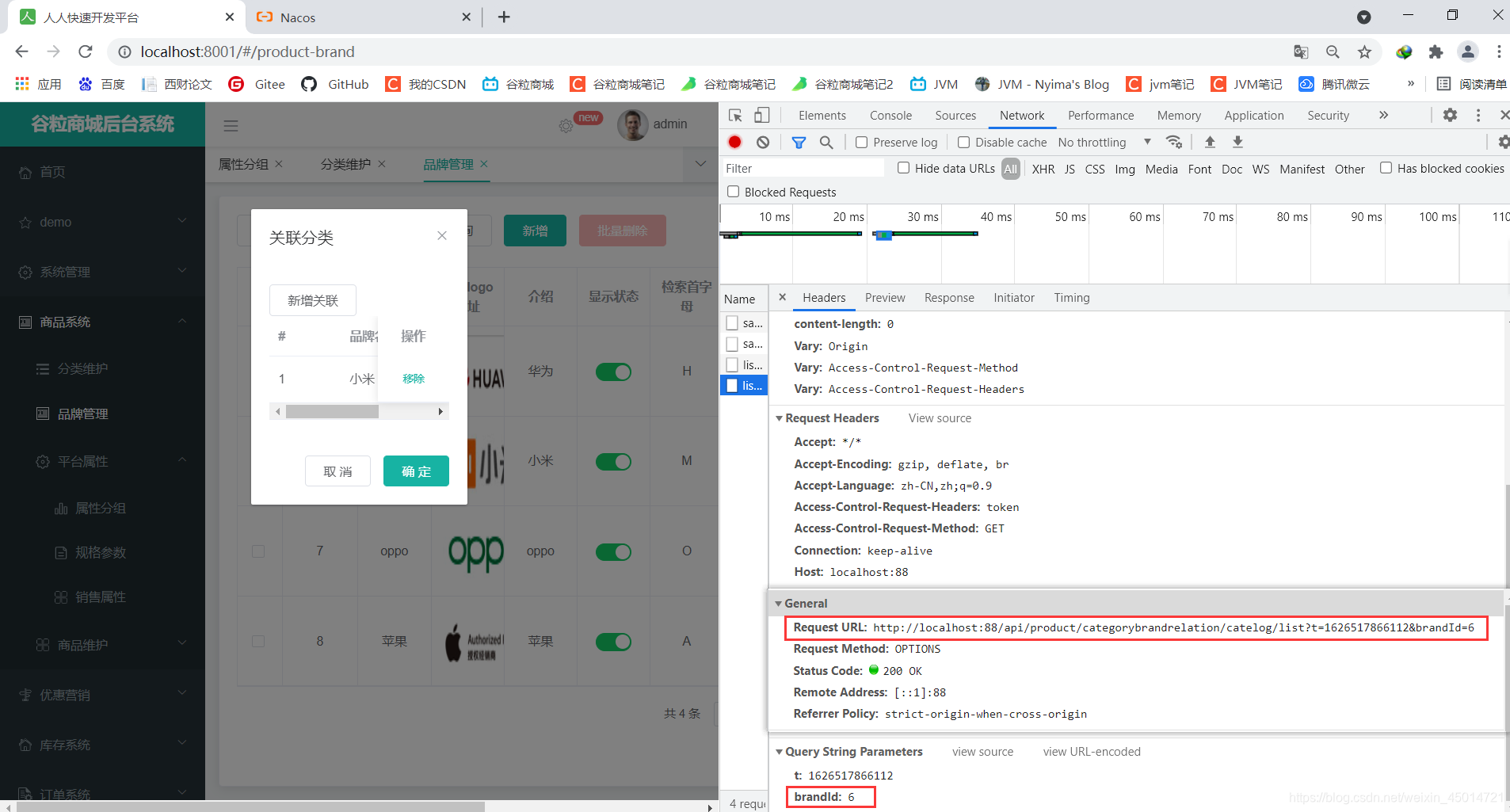Open the Chrome profile avatar
The image size is (1510, 812).
(1468, 51)
